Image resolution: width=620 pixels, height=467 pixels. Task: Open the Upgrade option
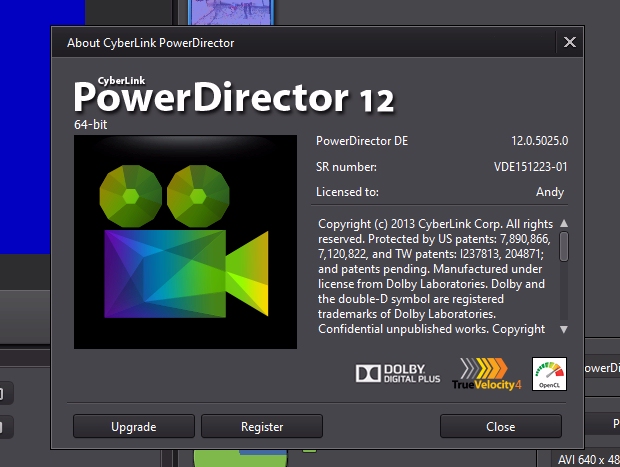(x=134, y=426)
